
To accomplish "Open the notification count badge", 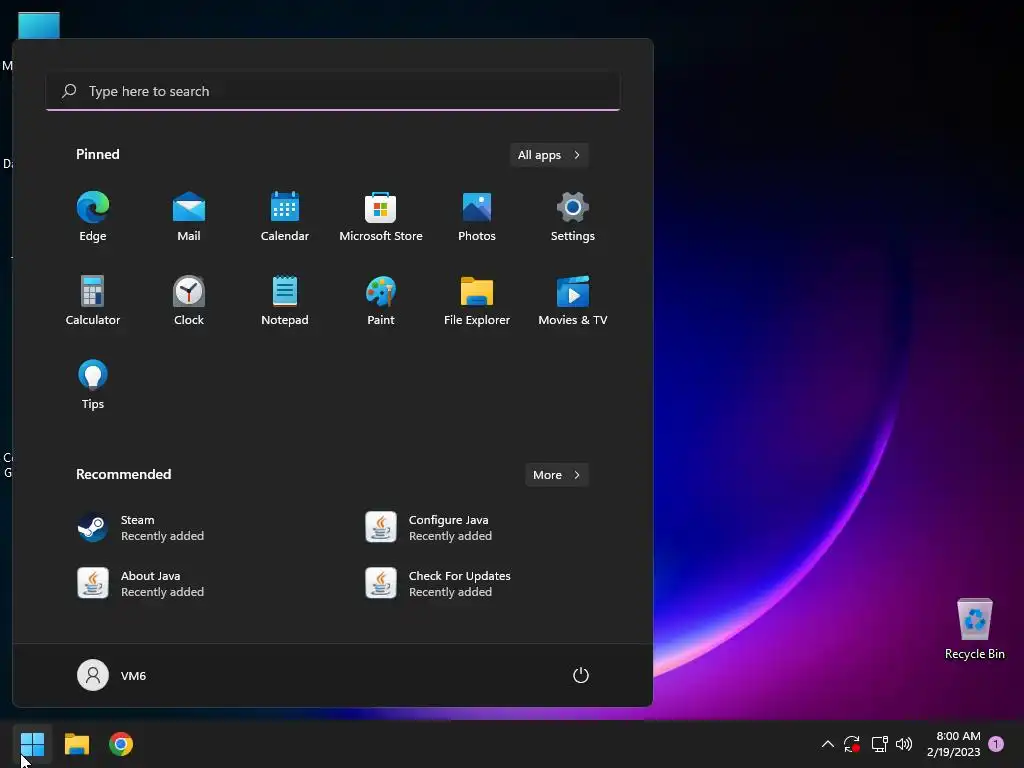I will coord(996,744).
